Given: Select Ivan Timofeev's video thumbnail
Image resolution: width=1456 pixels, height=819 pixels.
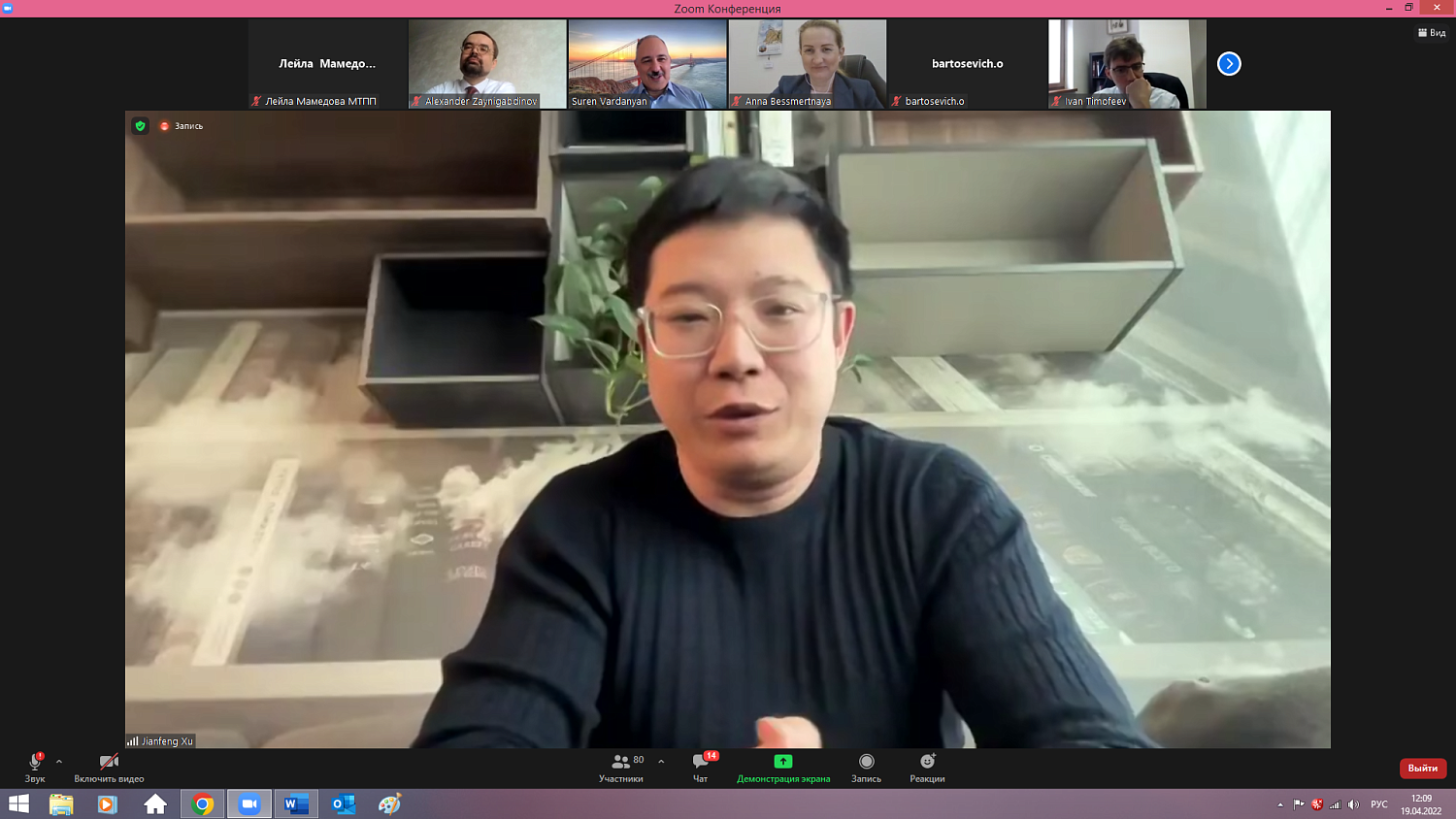Looking at the screenshot, I should click(1127, 64).
